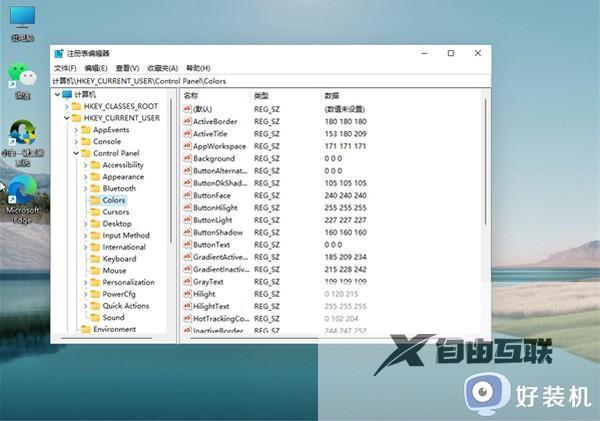600x421 pixels.
Task: Select the Input Method key
Action: [x=126, y=235]
